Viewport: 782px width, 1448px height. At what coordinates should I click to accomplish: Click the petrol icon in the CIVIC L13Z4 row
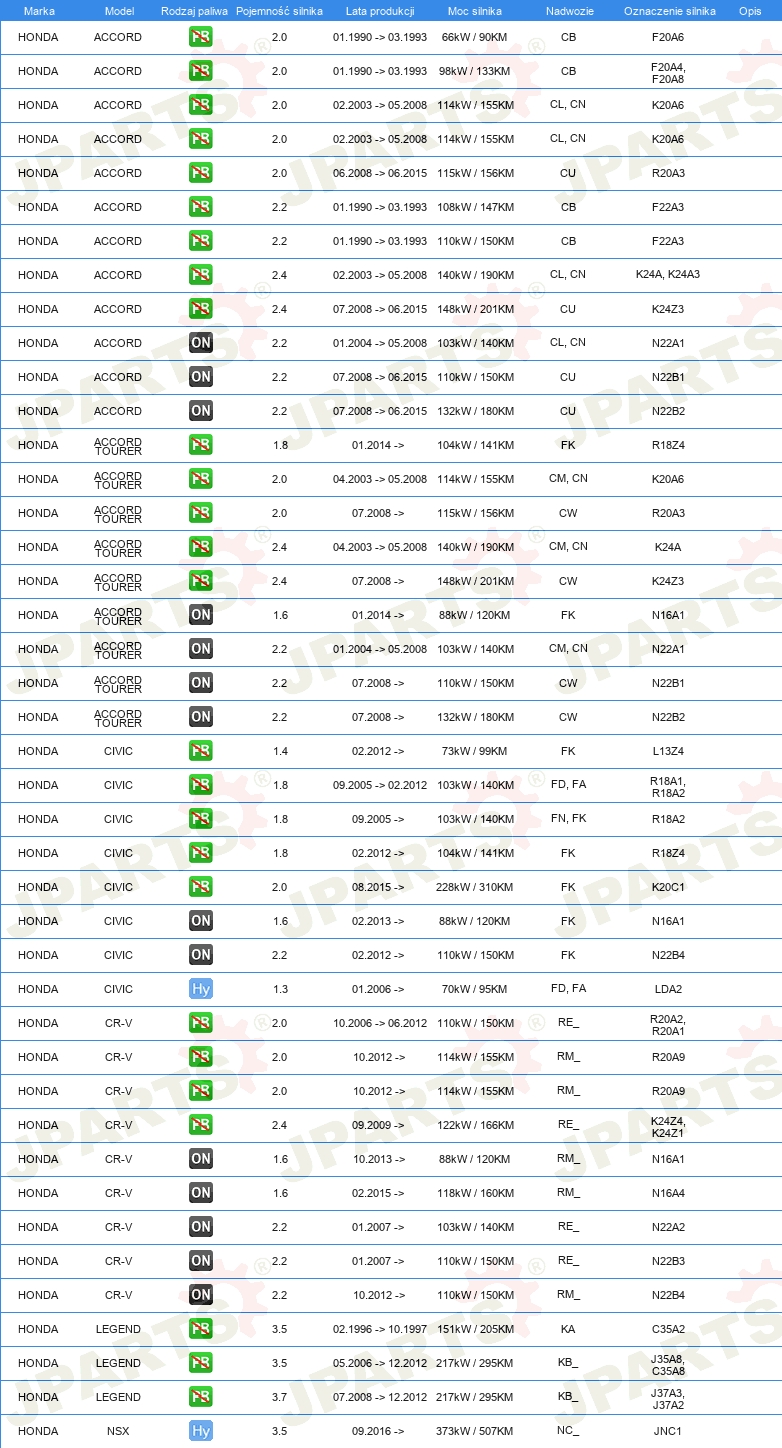201,751
